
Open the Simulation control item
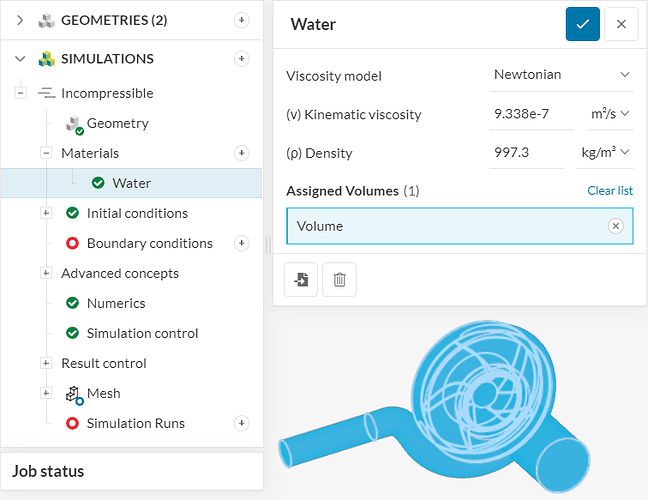(x=142, y=333)
